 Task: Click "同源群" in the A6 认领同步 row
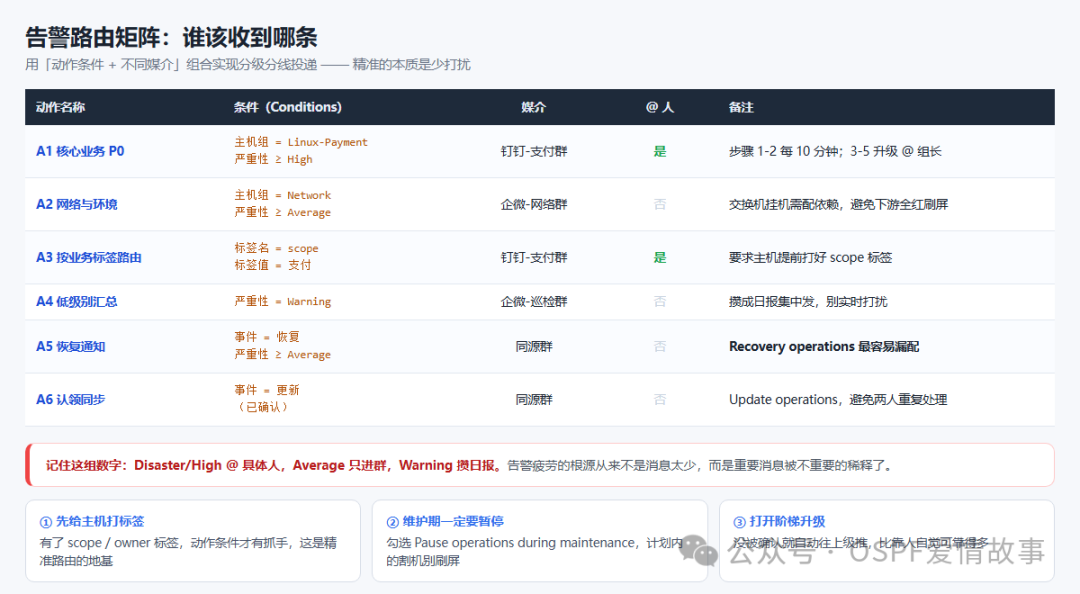point(534,400)
